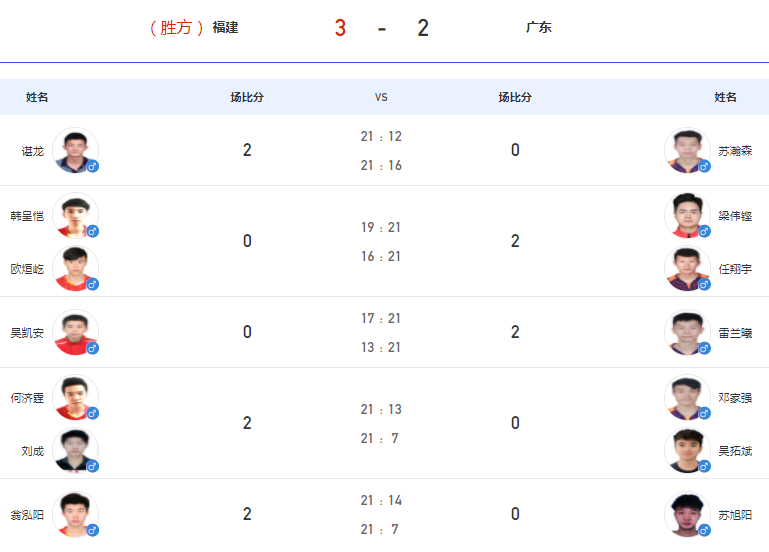Image resolution: width=769 pixels, height=552 pixels.
Task: Click the male icon on 欧烜屹's avatar
Action: (92, 284)
